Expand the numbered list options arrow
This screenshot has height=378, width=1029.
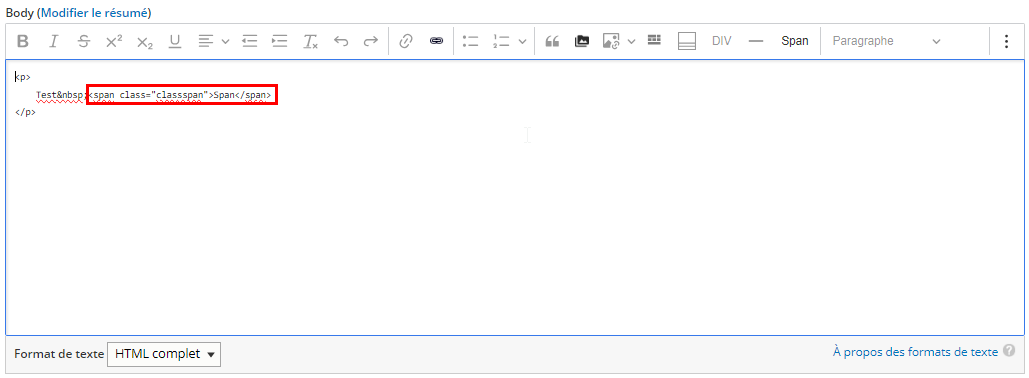pos(522,41)
